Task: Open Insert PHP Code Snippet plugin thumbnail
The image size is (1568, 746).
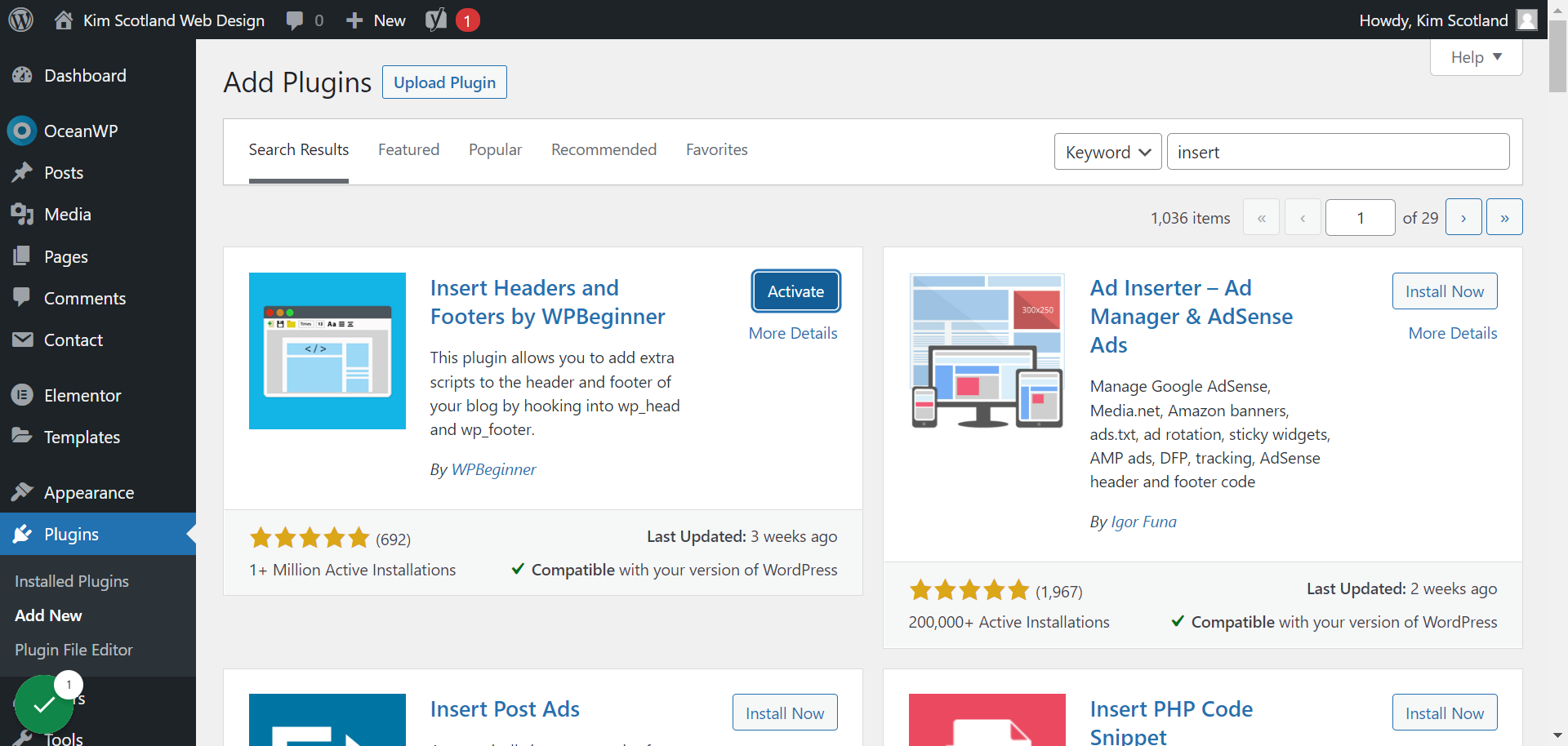Action: (x=987, y=720)
